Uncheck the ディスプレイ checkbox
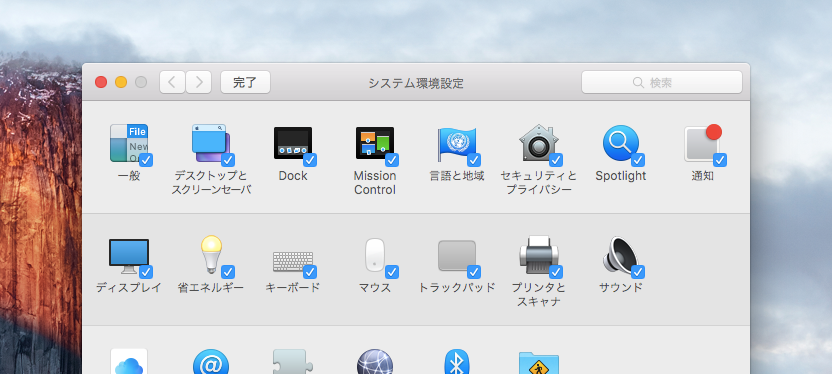Screen dimensions: 832x374 146,272
